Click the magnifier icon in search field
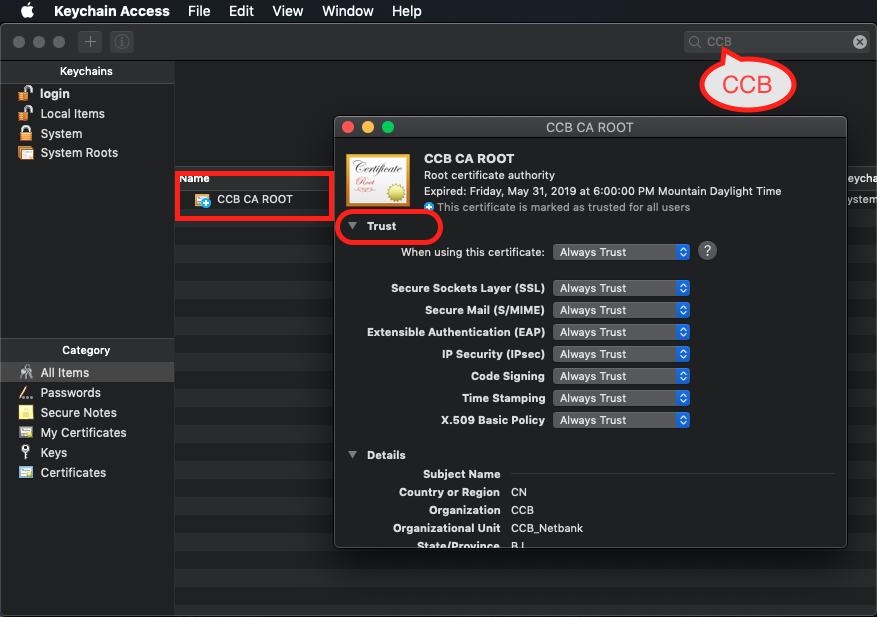 (695, 42)
